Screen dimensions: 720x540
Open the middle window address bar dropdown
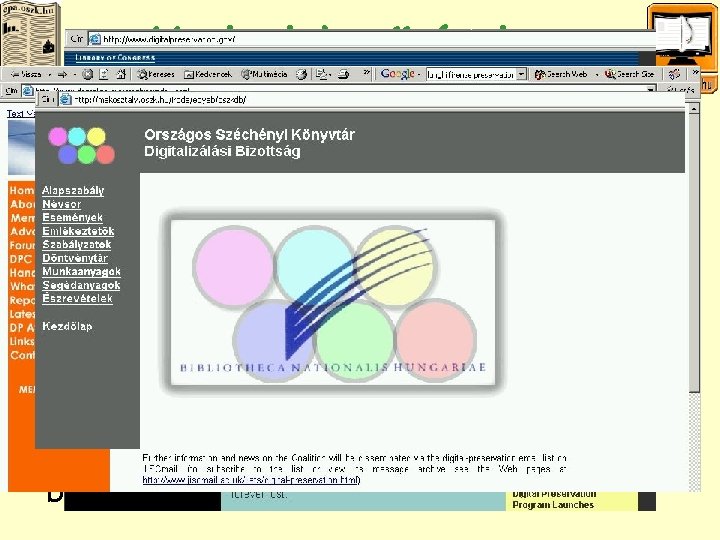pos(651,90)
